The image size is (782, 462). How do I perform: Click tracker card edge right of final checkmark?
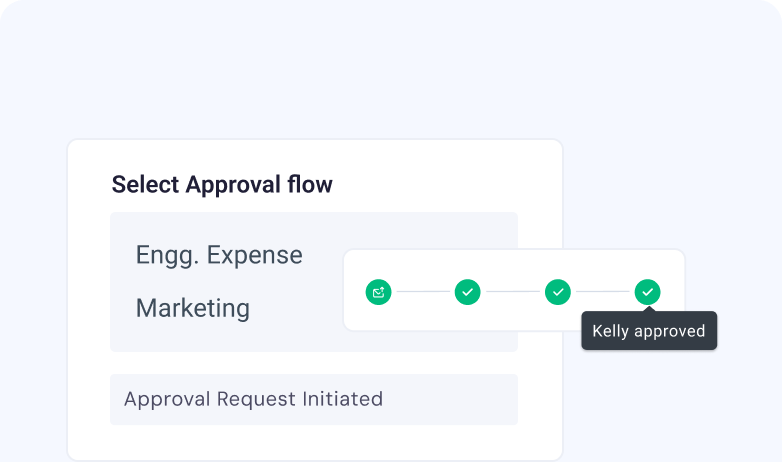point(675,292)
